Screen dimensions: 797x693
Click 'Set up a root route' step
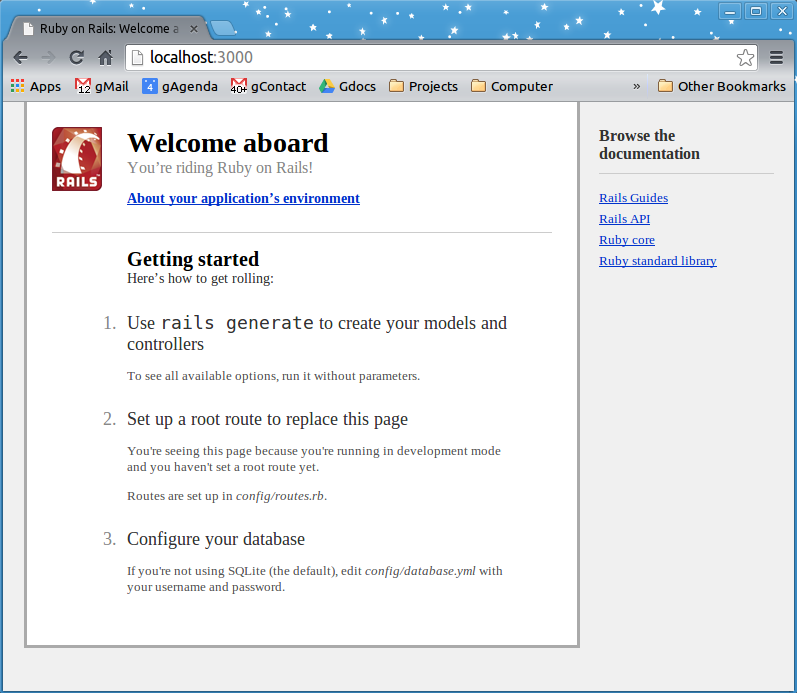click(x=267, y=419)
